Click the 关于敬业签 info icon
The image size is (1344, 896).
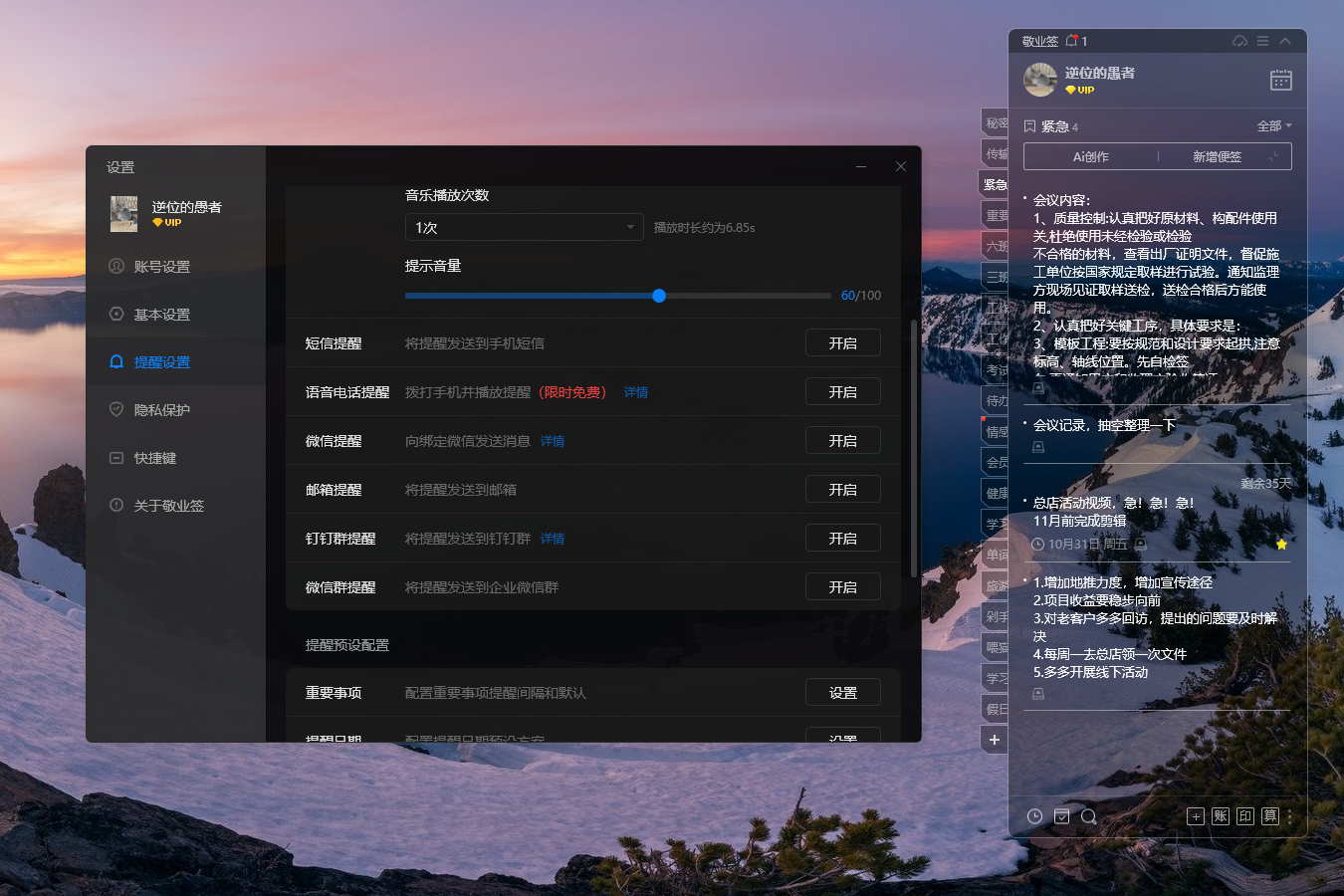[x=116, y=505]
